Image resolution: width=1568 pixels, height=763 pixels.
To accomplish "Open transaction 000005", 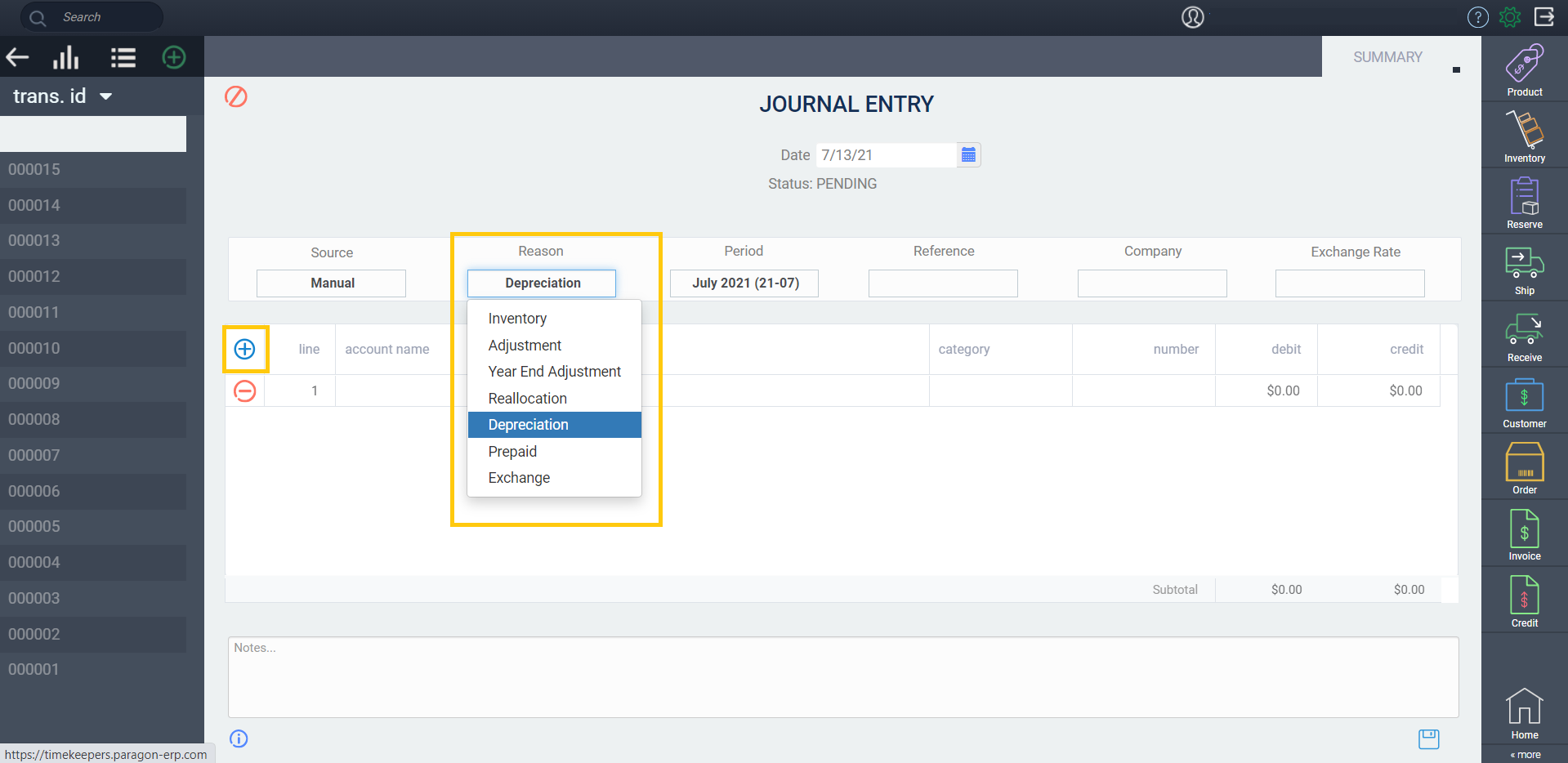I will [x=93, y=527].
